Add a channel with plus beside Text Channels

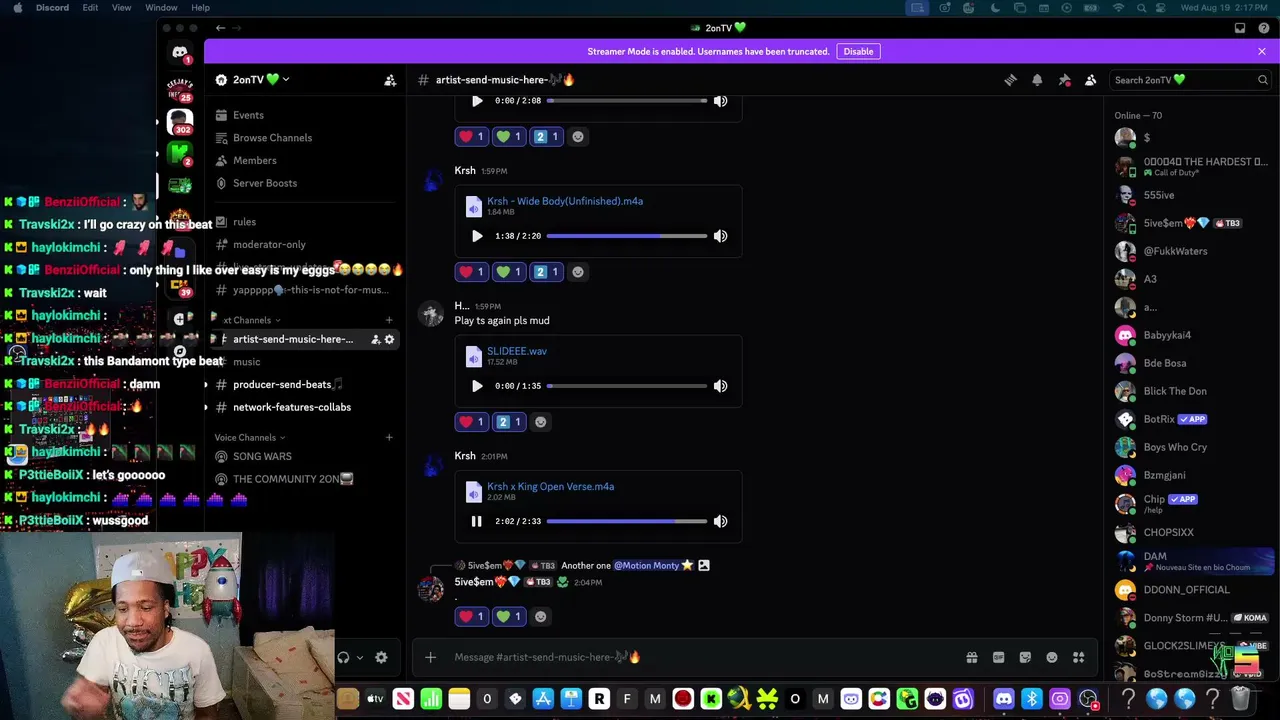pos(389,320)
